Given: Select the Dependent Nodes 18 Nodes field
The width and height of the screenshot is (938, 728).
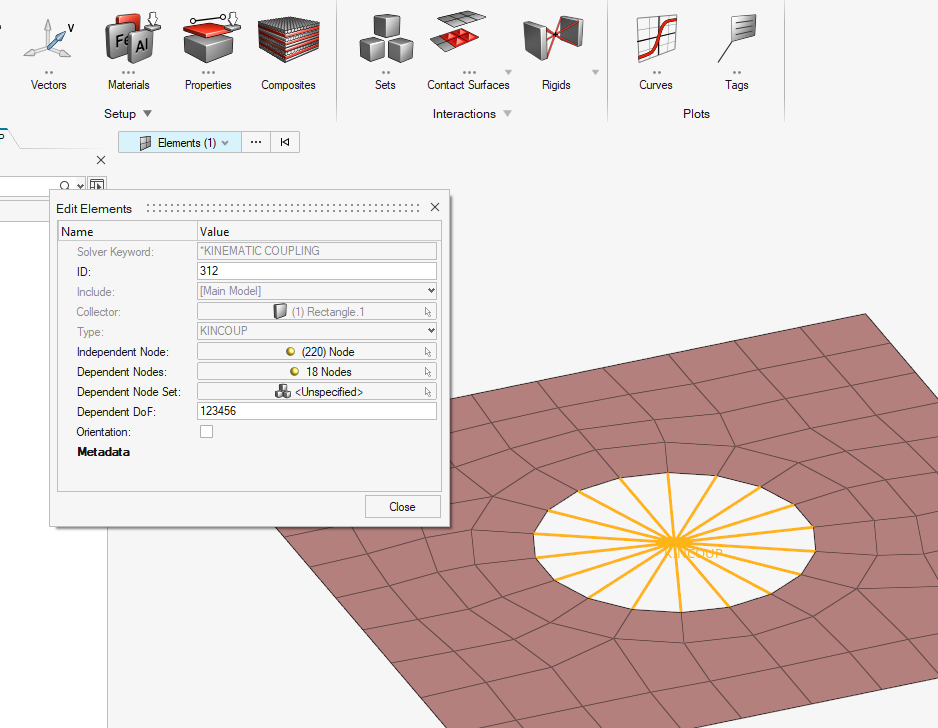Looking at the screenshot, I should pos(316,371).
